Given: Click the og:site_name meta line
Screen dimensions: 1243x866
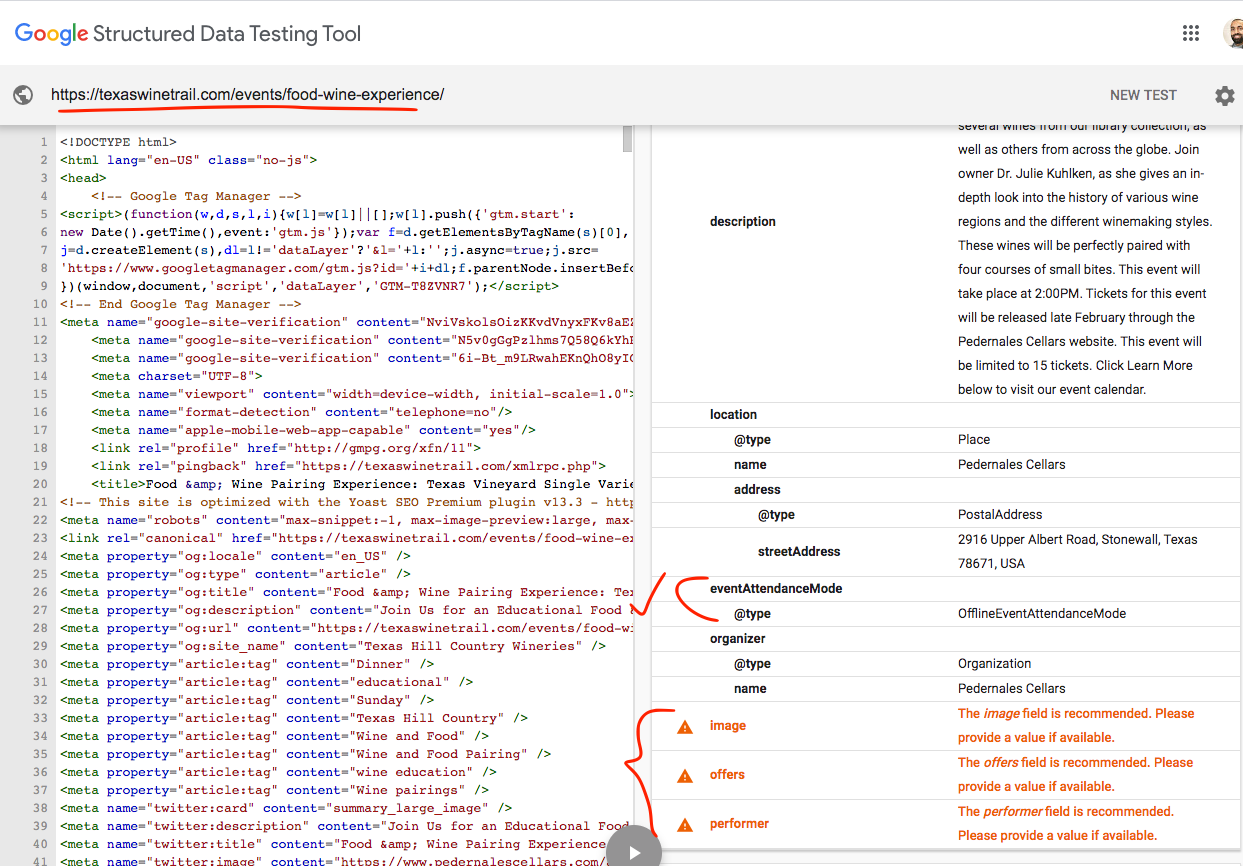Looking at the screenshot, I should click(332, 646).
